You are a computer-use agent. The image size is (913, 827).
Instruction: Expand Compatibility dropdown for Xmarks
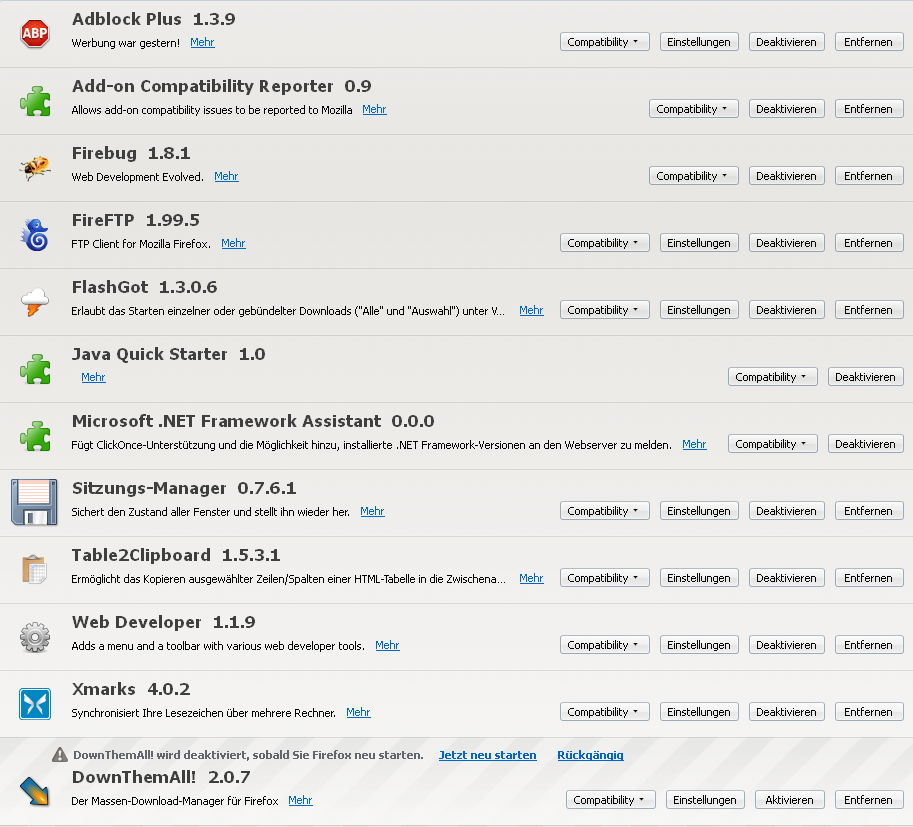[x=604, y=712]
